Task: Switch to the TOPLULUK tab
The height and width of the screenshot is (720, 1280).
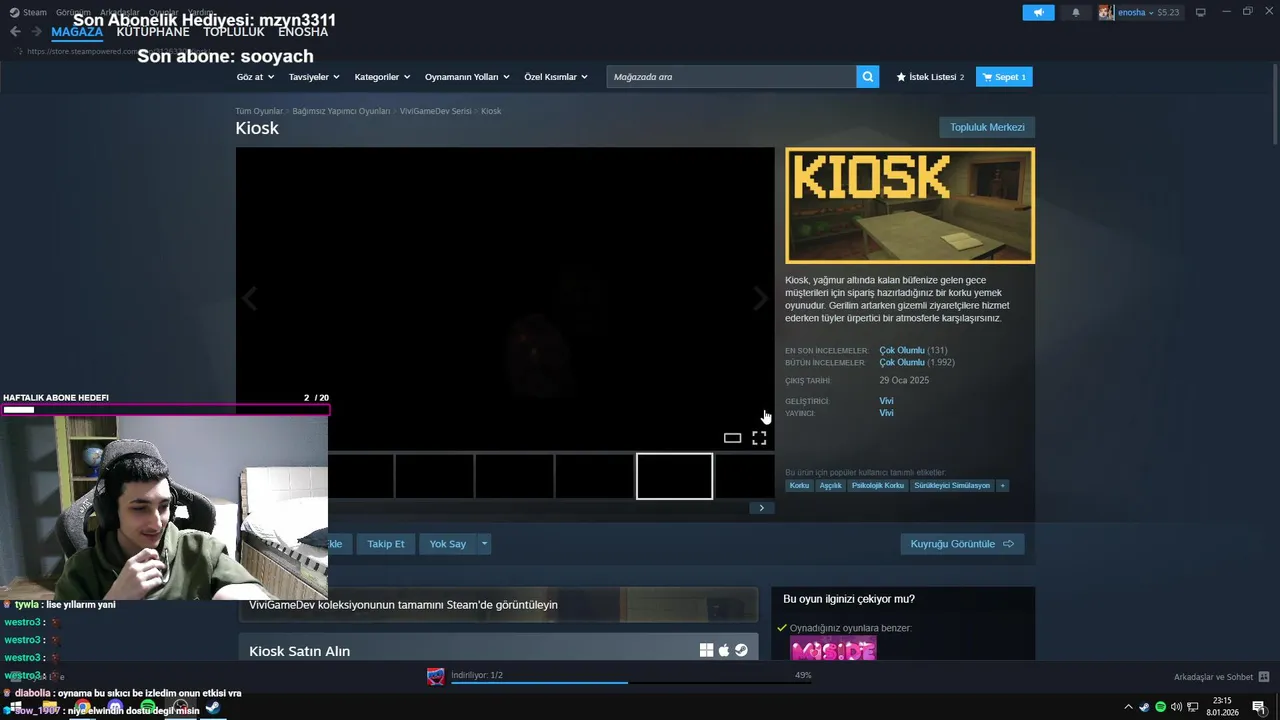Action: (234, 32)
